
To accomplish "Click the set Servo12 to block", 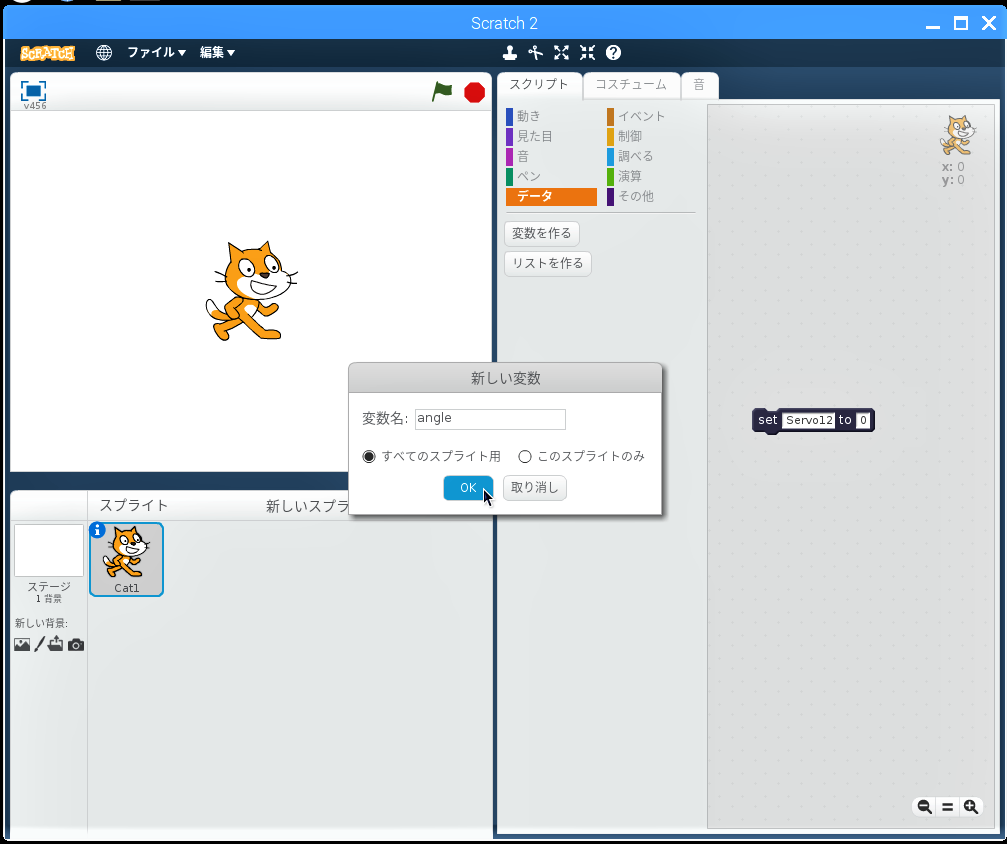I will coord(767,420).
